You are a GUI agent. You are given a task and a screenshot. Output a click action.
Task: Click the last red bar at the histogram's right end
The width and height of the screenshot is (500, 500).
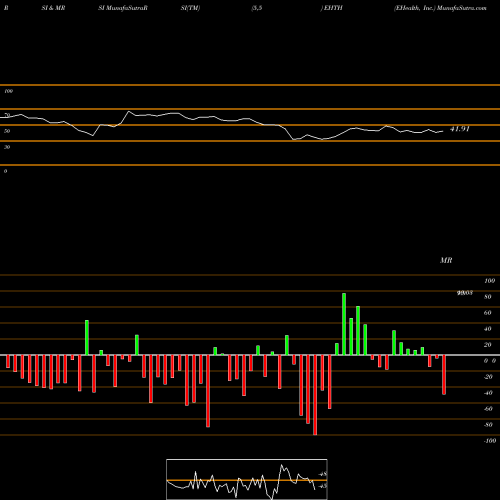444,375
